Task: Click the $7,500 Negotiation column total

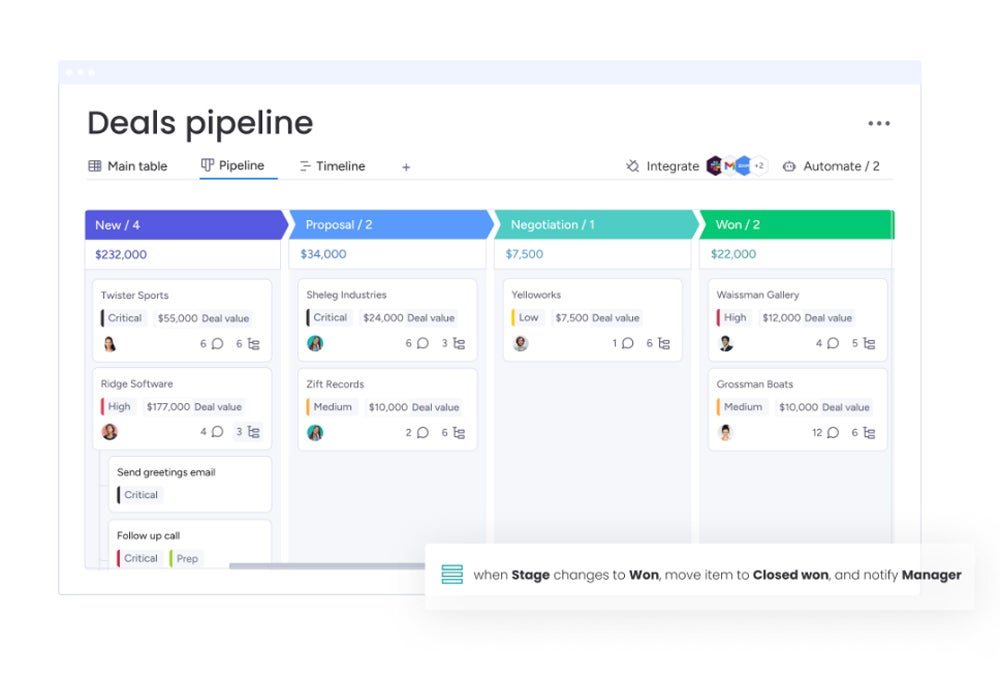Action: [524, 254]
